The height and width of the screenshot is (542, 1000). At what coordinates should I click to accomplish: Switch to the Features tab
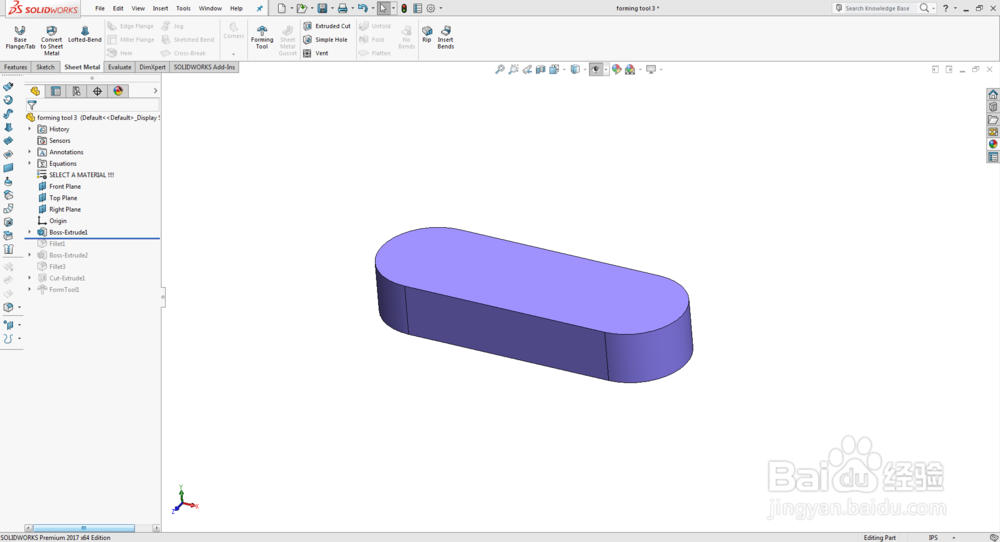click(15, 67)
